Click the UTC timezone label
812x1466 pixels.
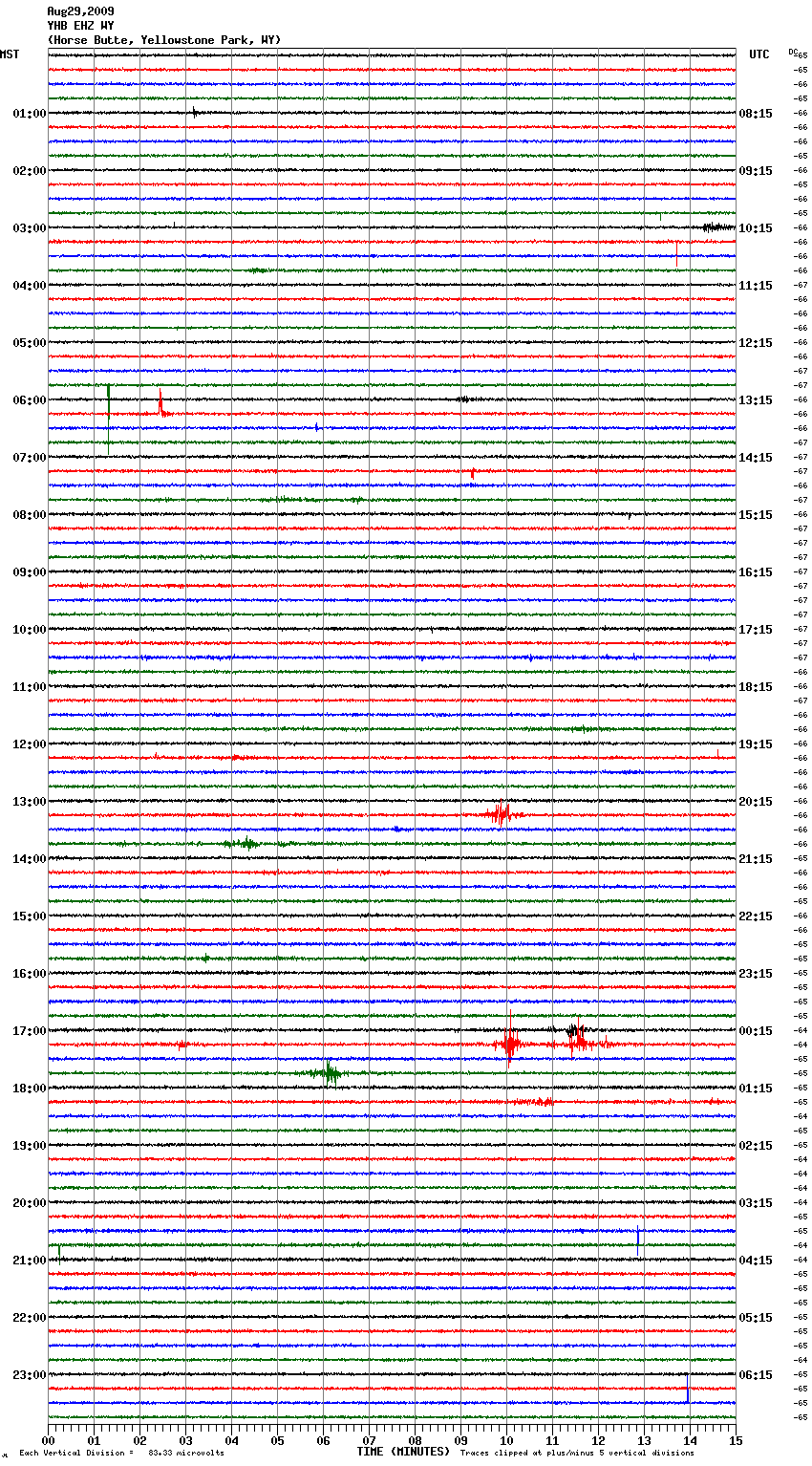coord(759,54)
